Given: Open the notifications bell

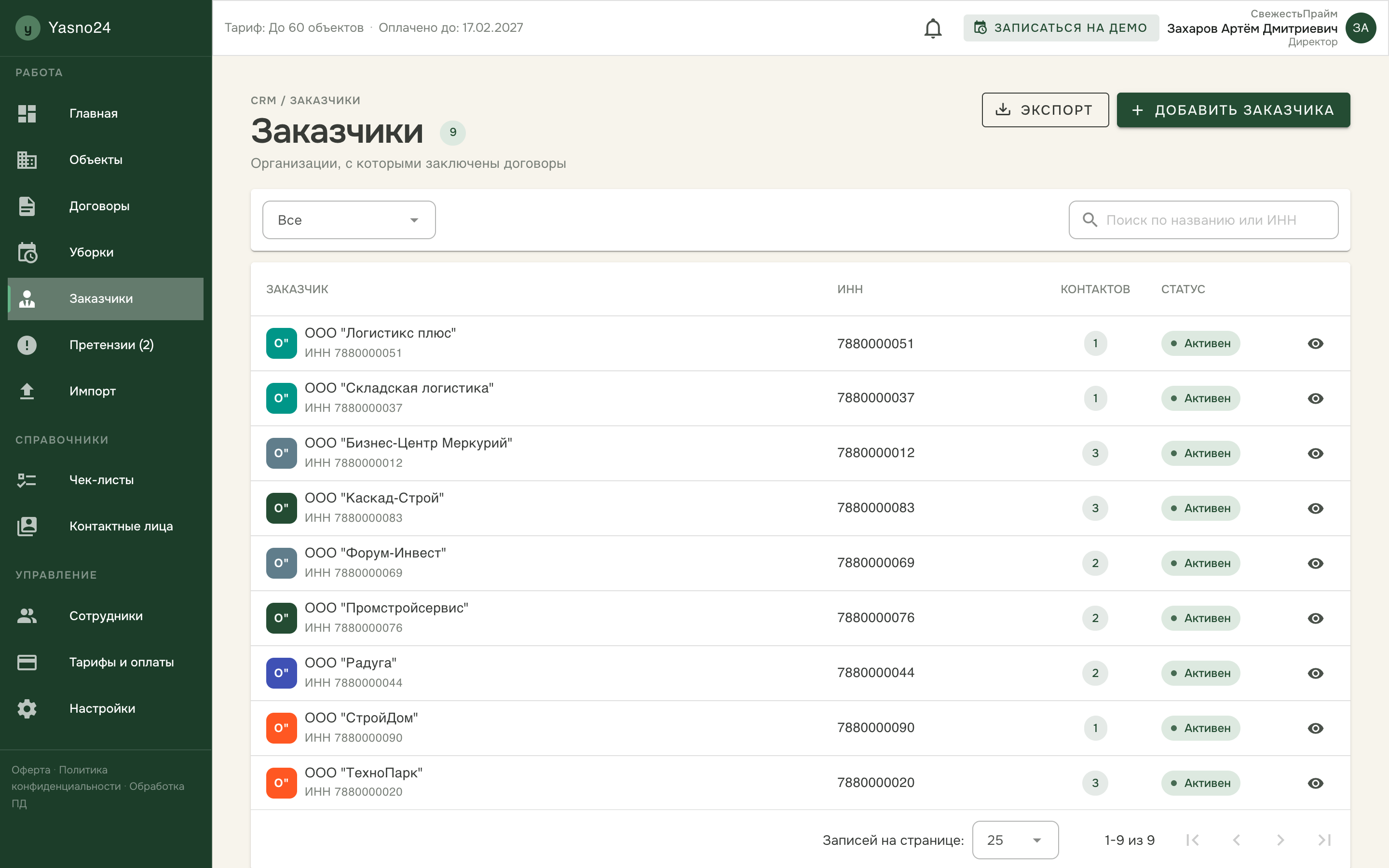Looking at the screenshot, I should [x=933, y=27].
